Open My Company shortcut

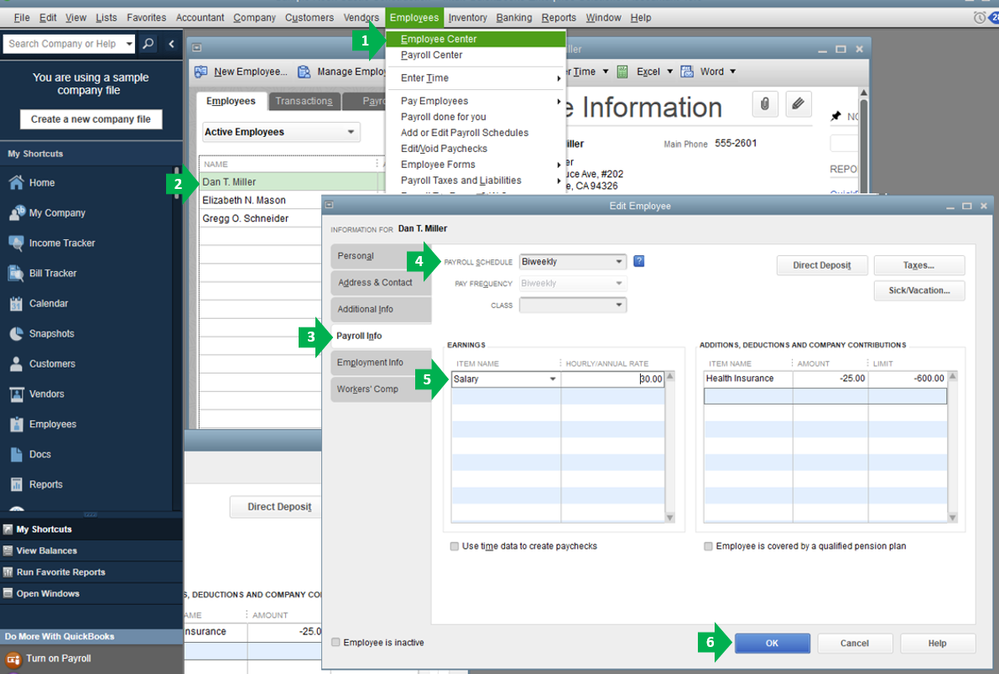pos(57,213)
